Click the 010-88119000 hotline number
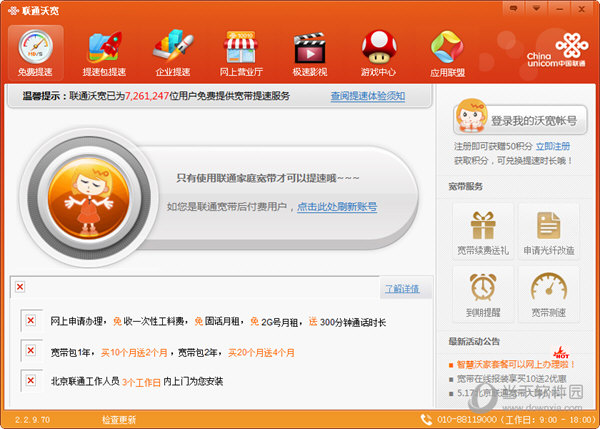 click(467, 420)
